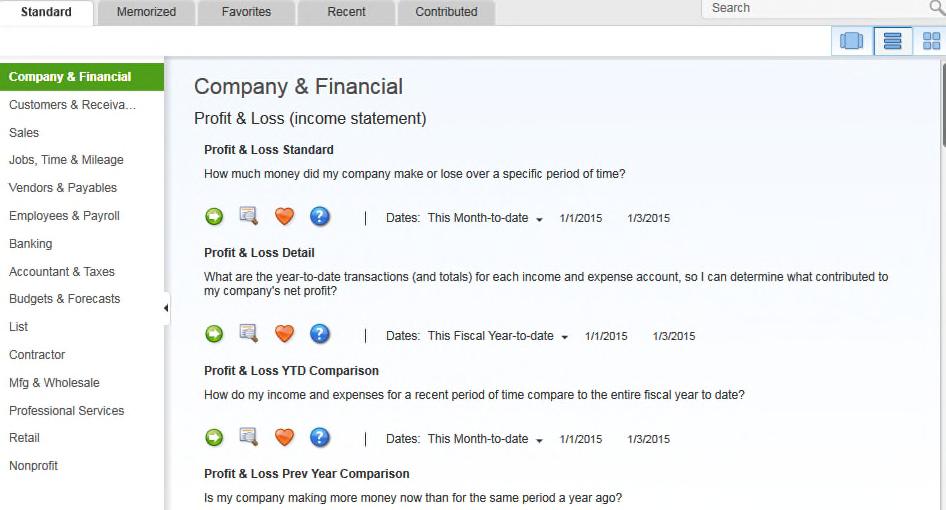Screen dimensions: 946x510
Task: Select the list view icon
Action: pos(892,41)
